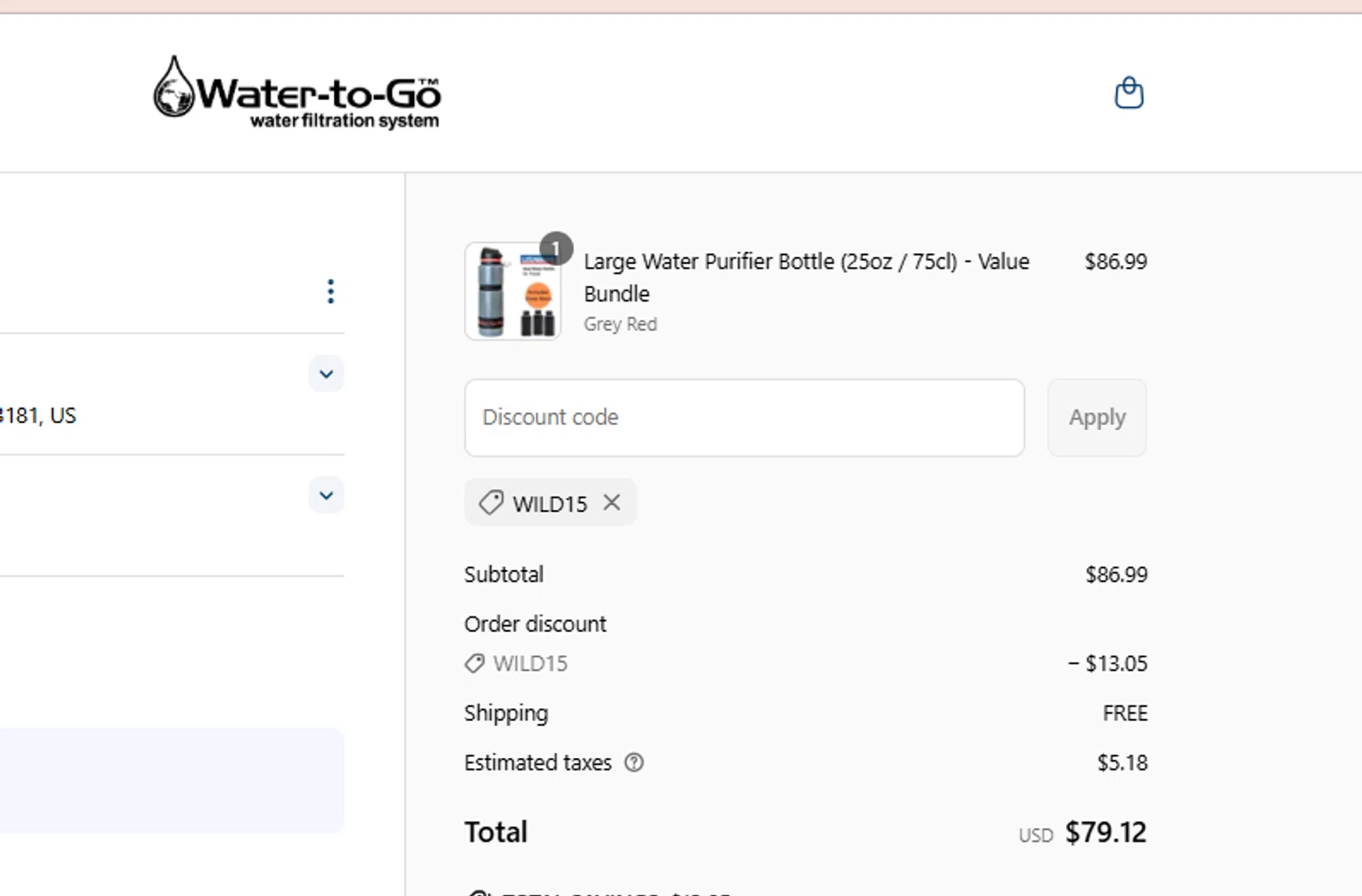Screen dimensions: 1362x896
Task: Click the USD currency label
Action: click(x=1036, y=835)
